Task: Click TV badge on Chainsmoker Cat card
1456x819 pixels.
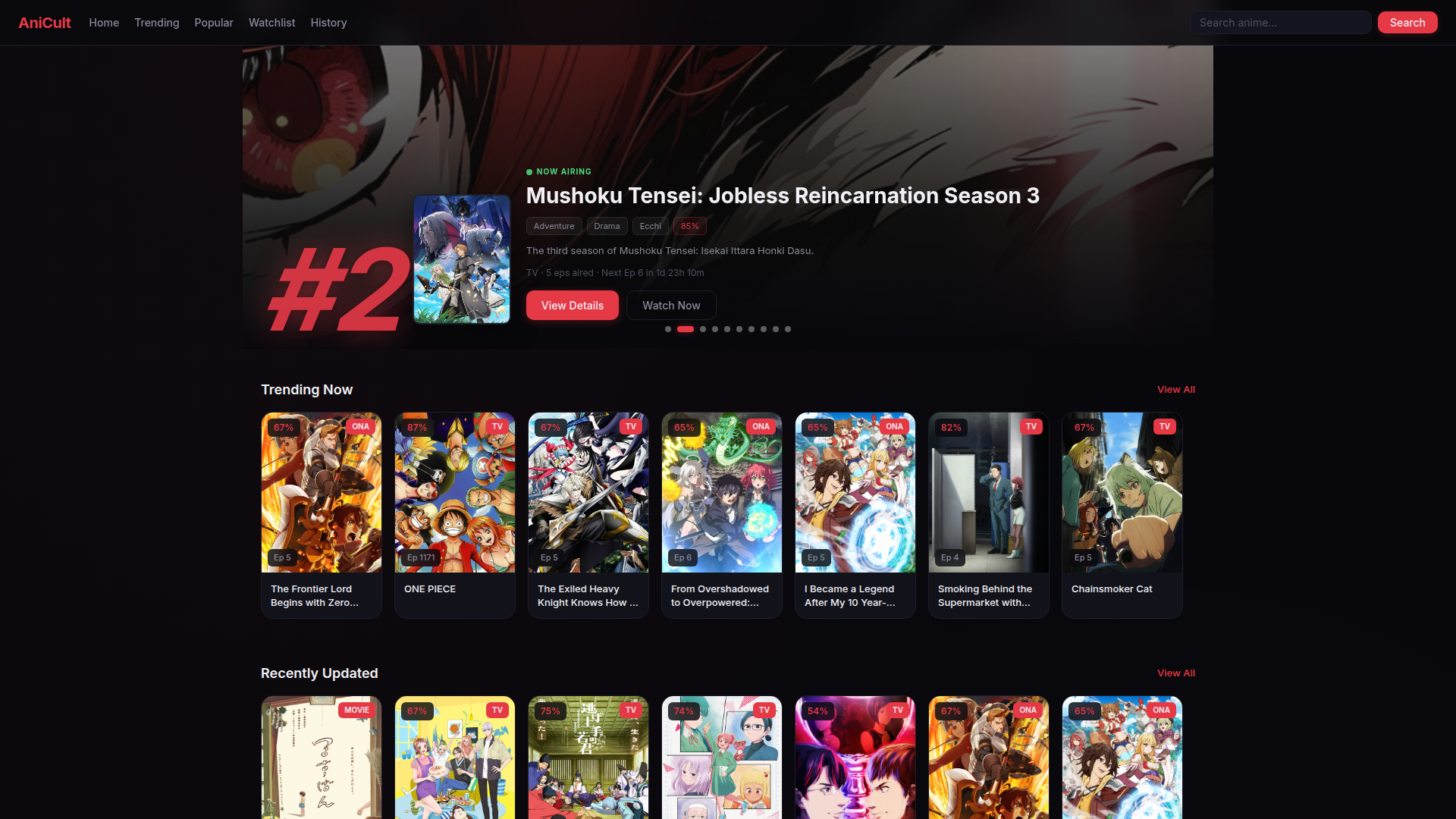Action: tap(1165, 426)
